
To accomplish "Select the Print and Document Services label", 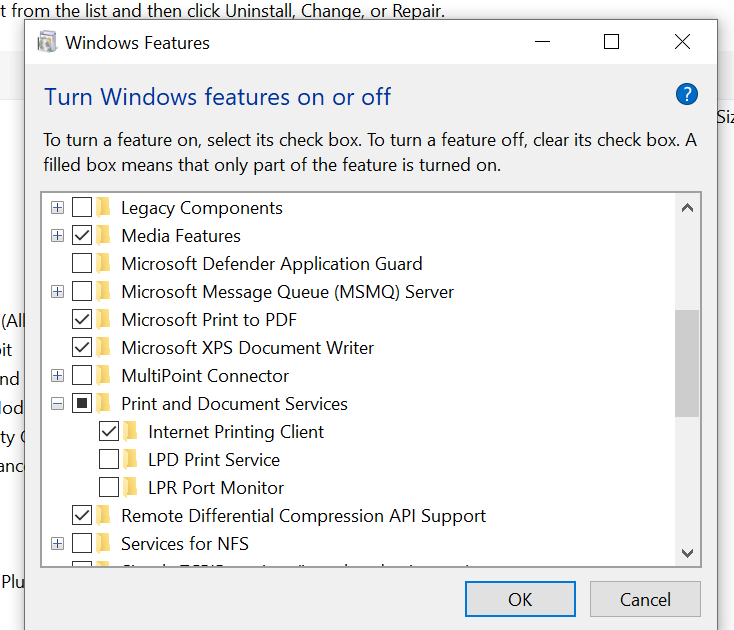I will (x=235, y=404).
